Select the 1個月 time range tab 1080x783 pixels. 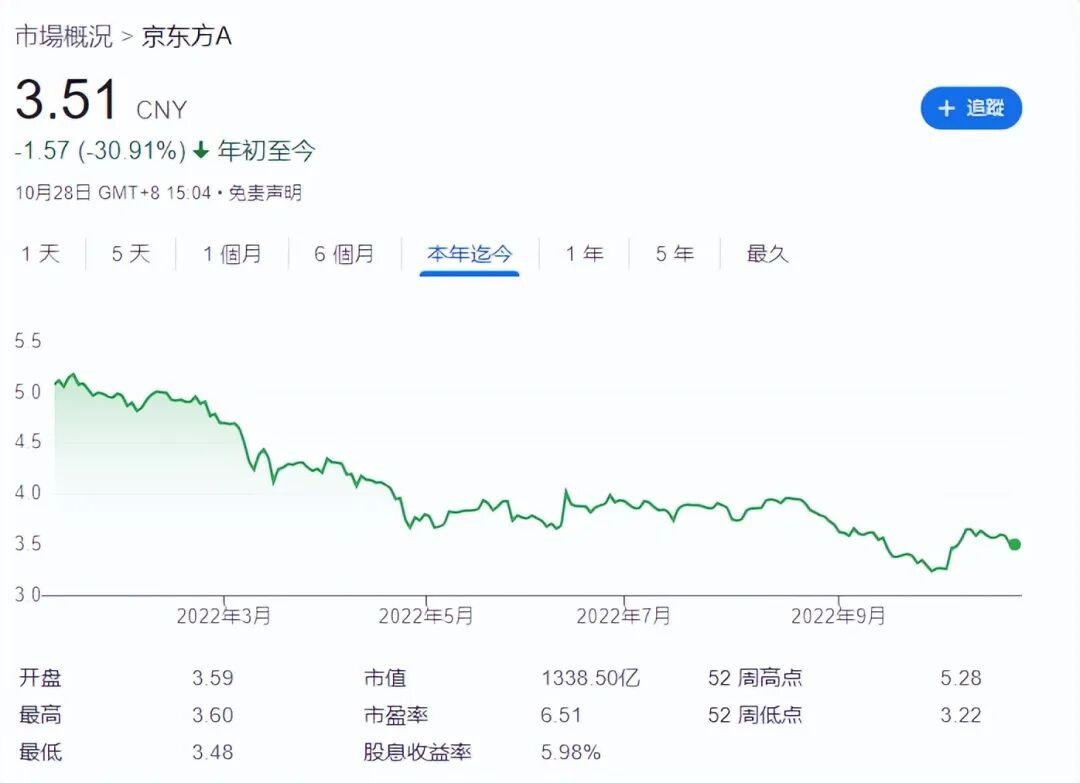(x=232, y=254)
